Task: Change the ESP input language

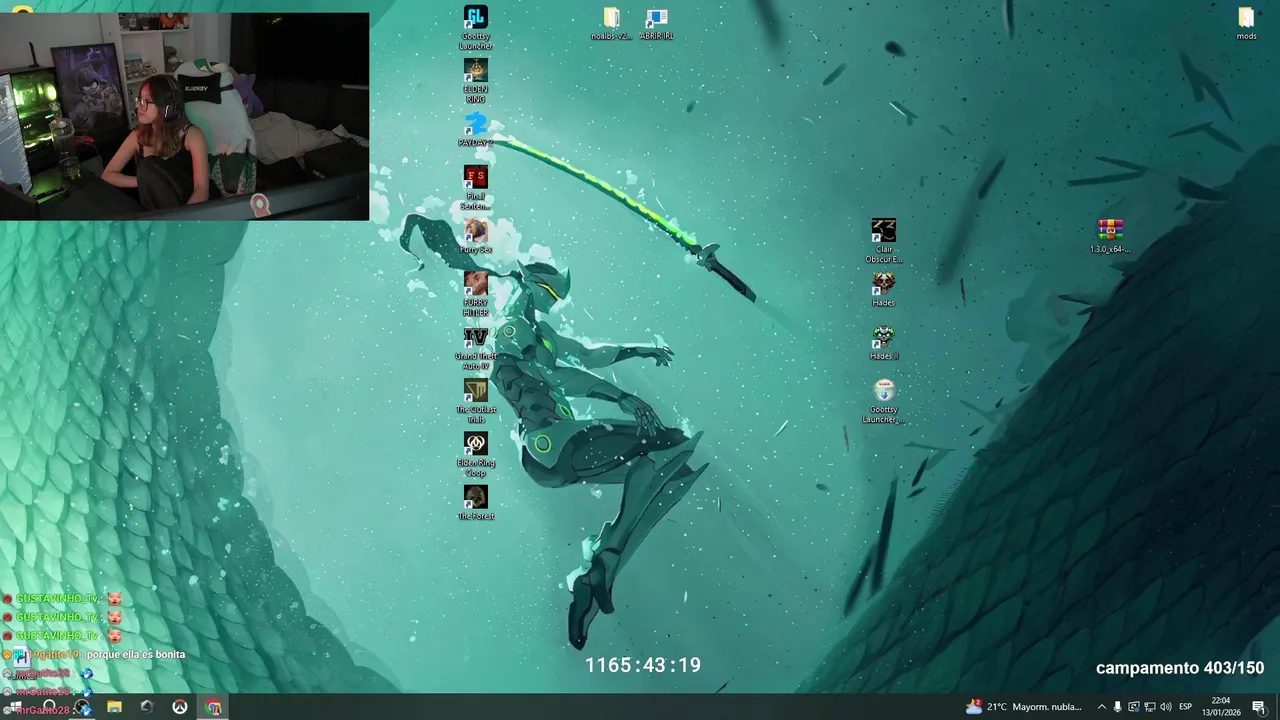Action: (x=1186, y=707)
